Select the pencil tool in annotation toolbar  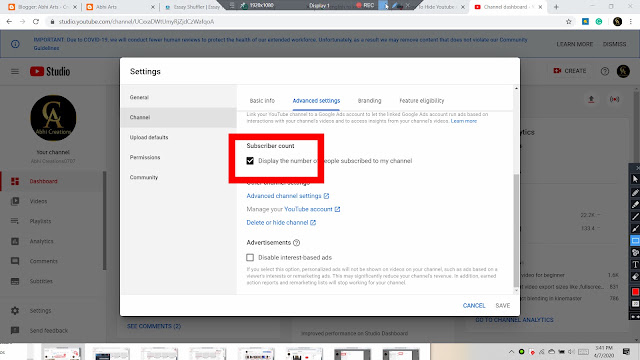(635, 192)
